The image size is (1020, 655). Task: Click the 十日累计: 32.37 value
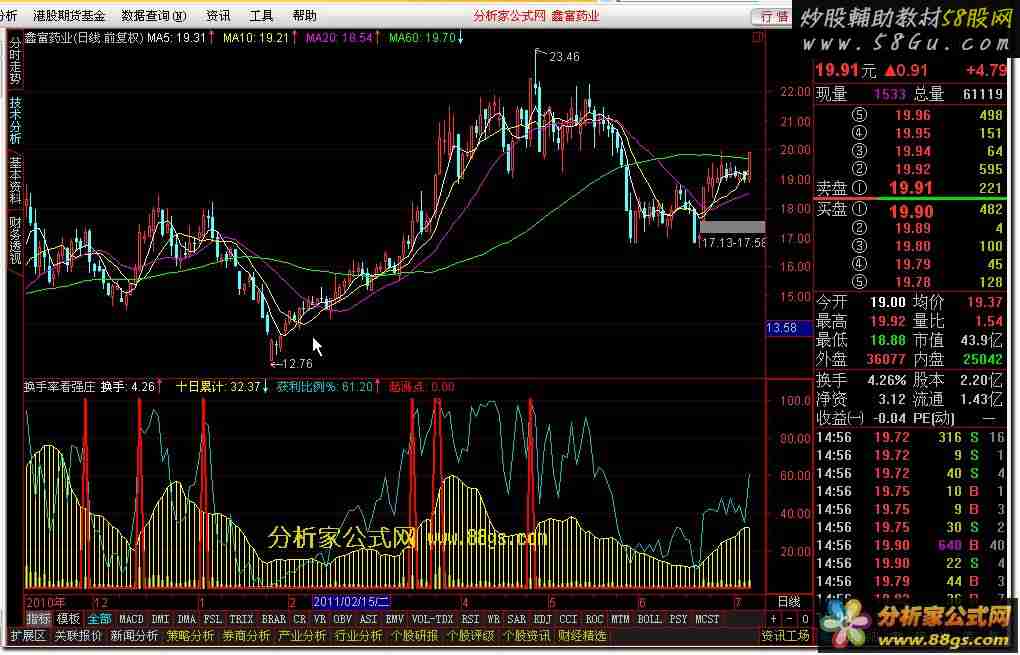pyautogui.click(x=218, y=387)
